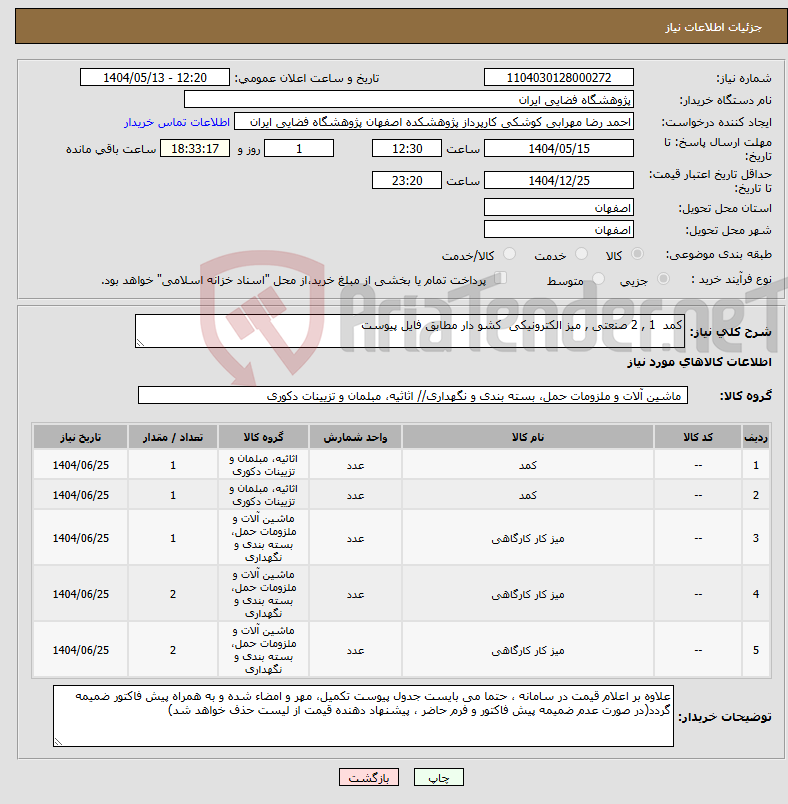
Task: Click the واحد شمارش column header
Action: click(355, 437)
